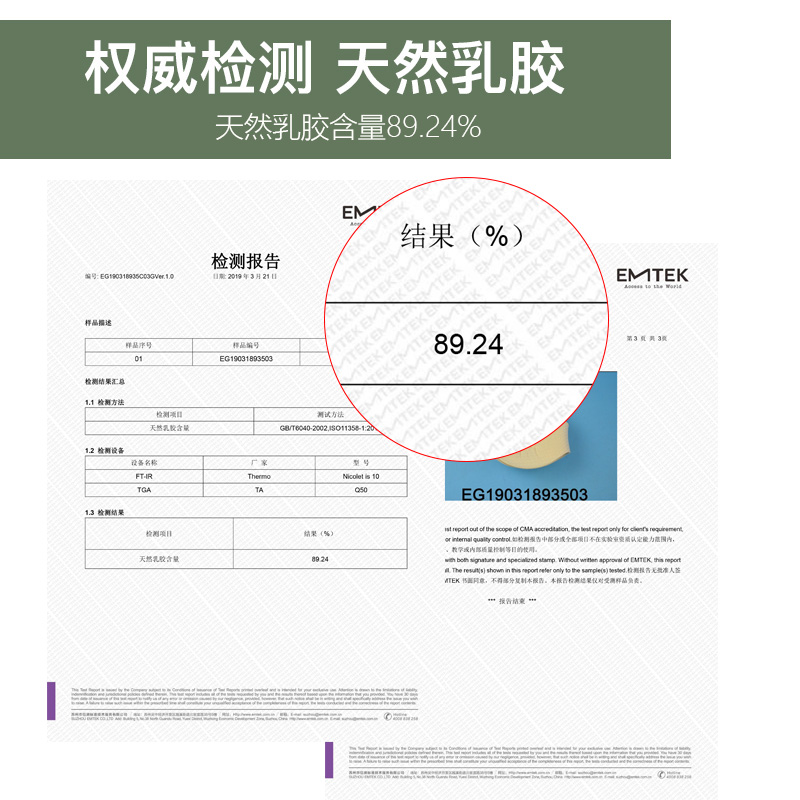800x800 pixels.
Task: Click the 'Thermo' manufacturer cell
Action: [x=259, y=476]
